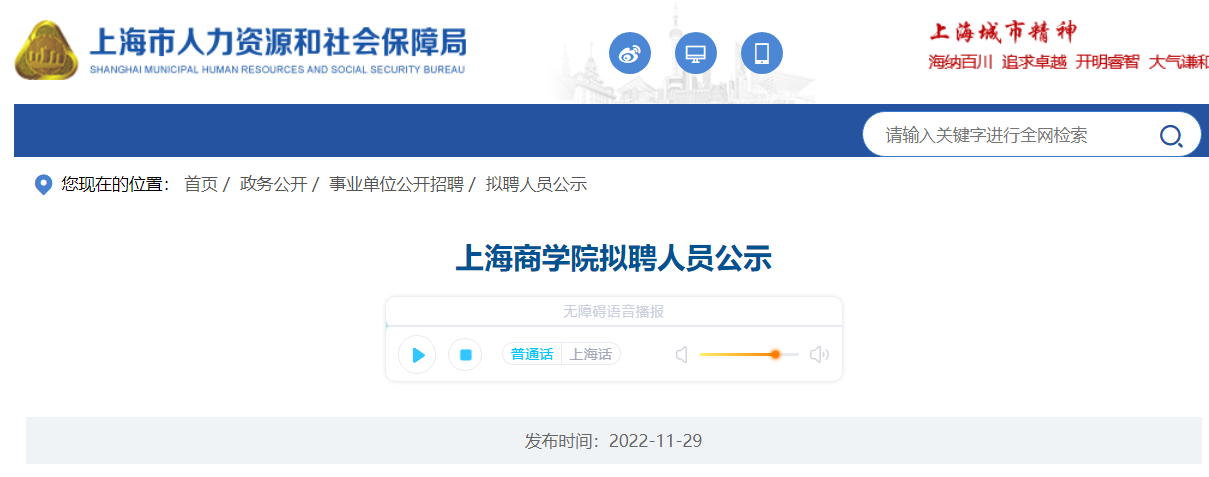The width and height of the screenshot is (1209, 477).
Task: Stop the voice broadcast
Action: pyautogui.click(x=465, y=354)
